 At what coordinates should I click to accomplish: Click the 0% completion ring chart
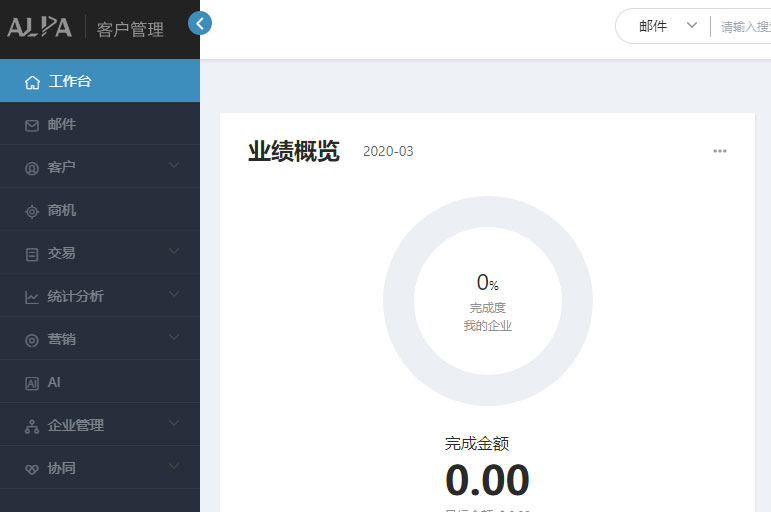pos(488,301)
